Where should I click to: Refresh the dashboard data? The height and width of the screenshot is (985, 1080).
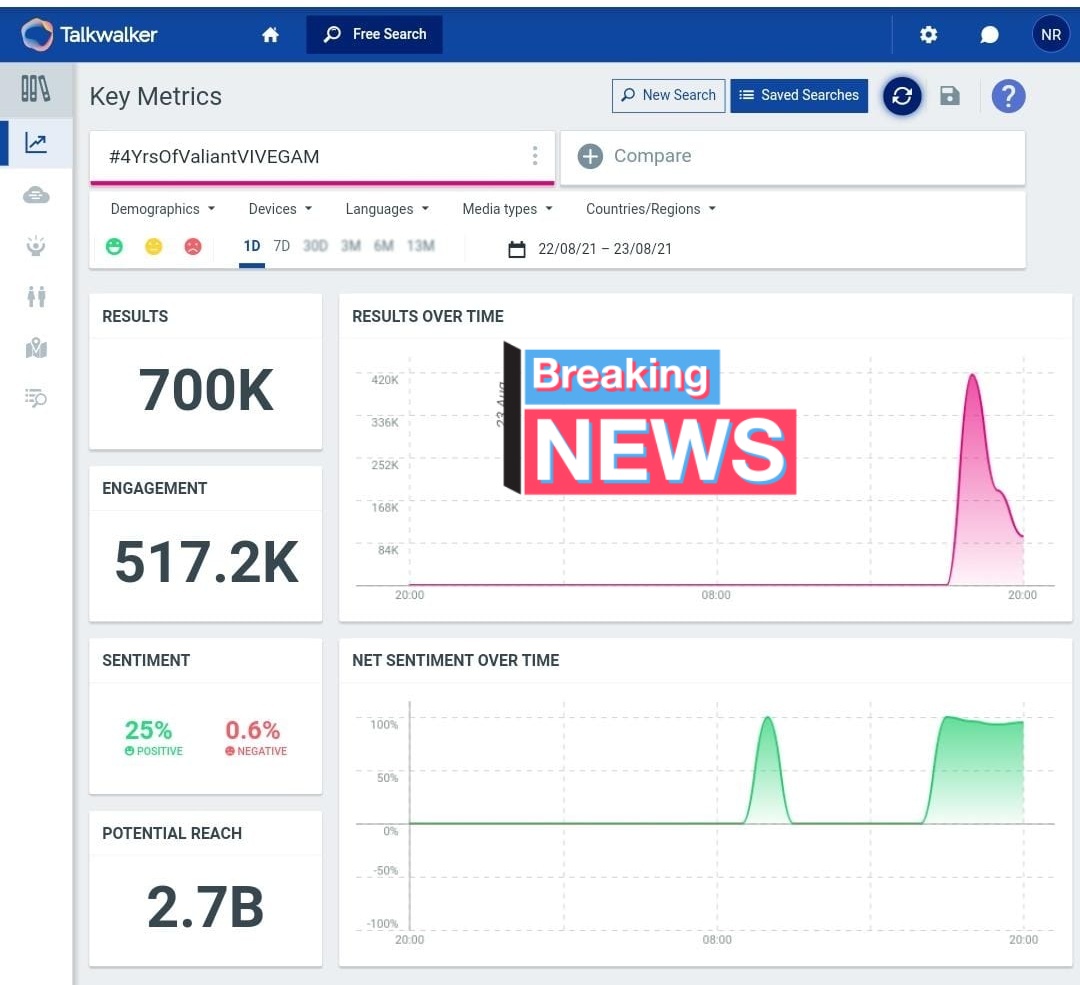pos(902,96)
